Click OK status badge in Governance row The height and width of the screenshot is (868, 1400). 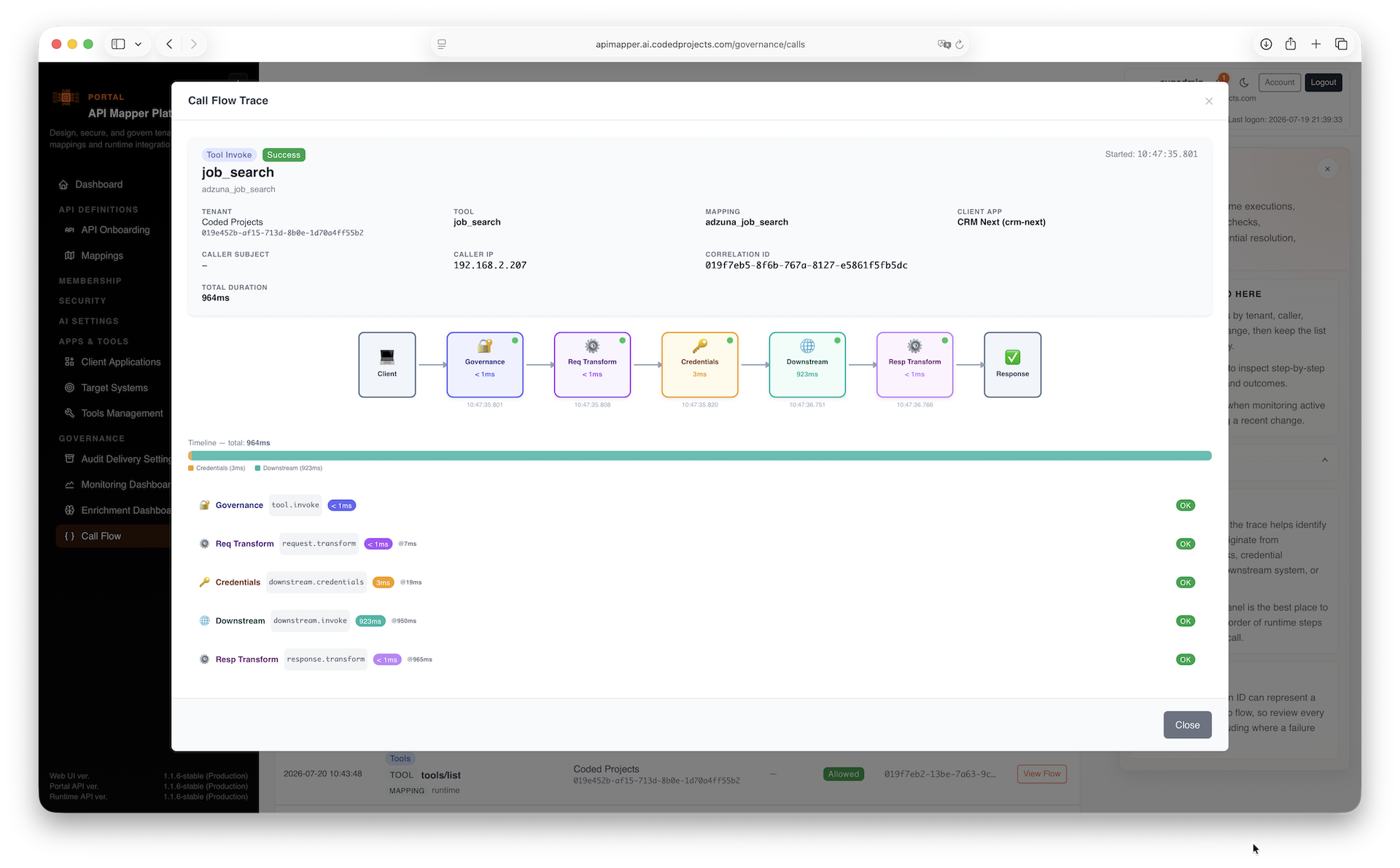click(1186, 505)
